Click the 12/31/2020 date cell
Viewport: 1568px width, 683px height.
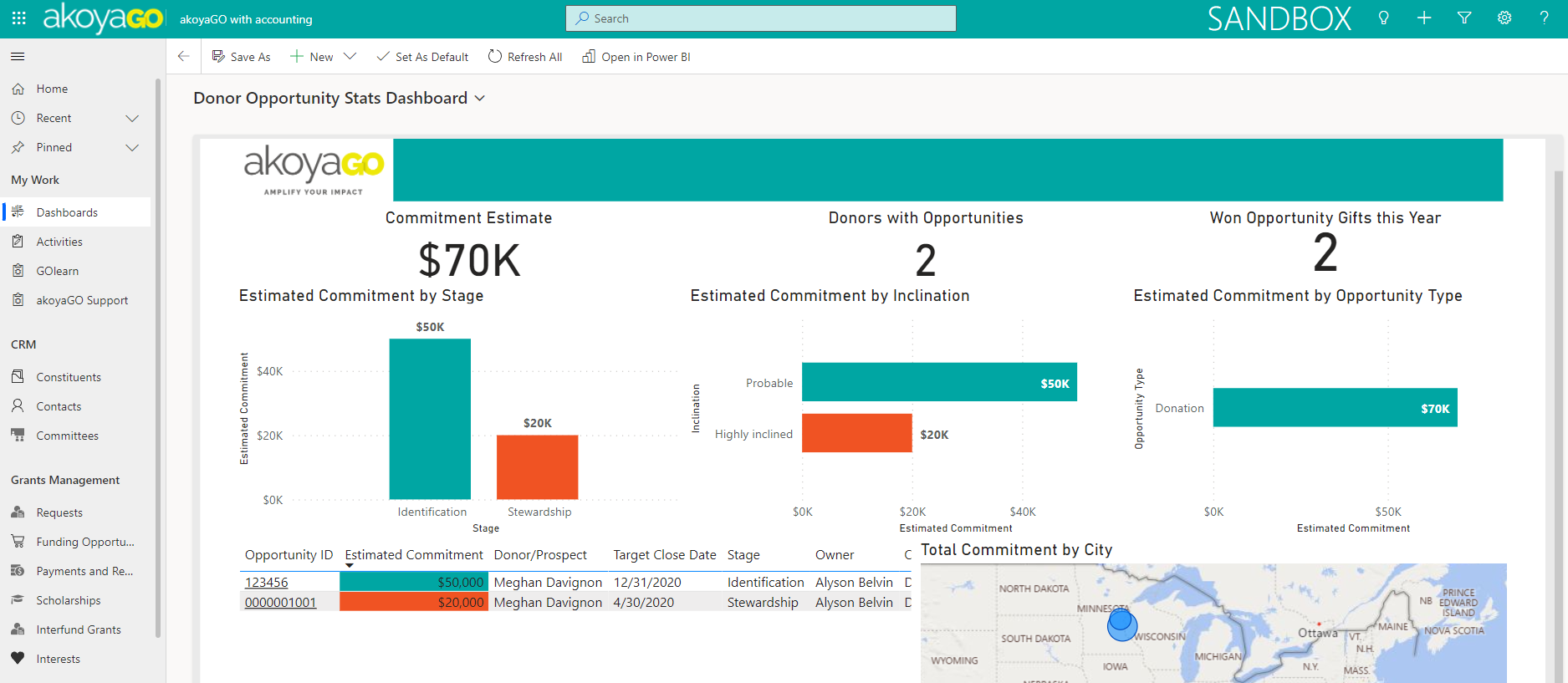click(647, 583)
